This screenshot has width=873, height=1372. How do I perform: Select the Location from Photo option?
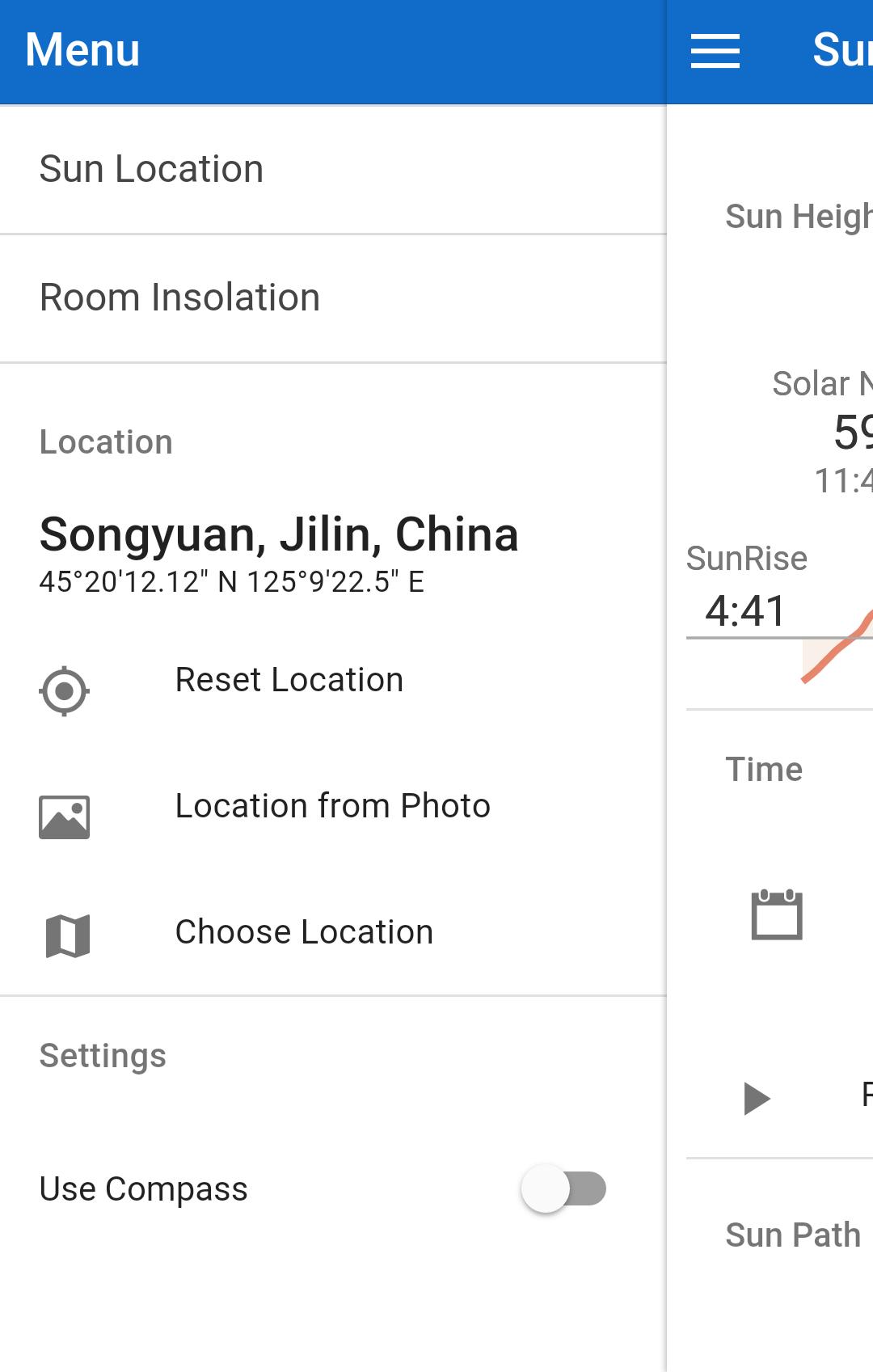pos(333,807)
